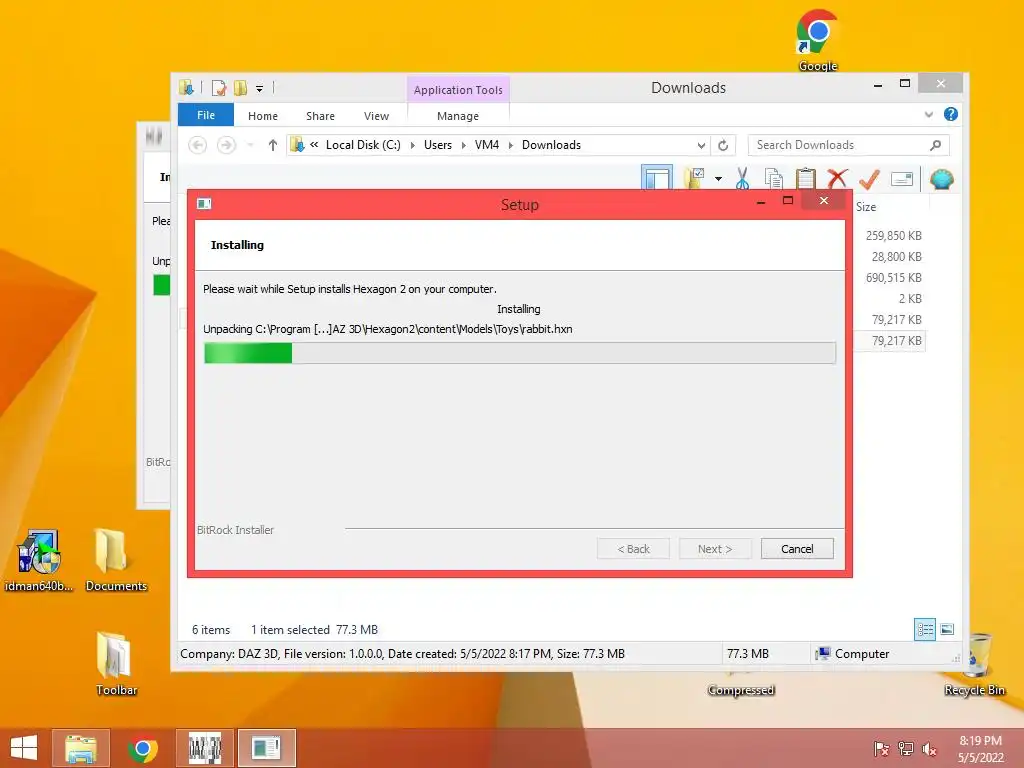Click the Help question mark icon

click(x=951, y=114)
